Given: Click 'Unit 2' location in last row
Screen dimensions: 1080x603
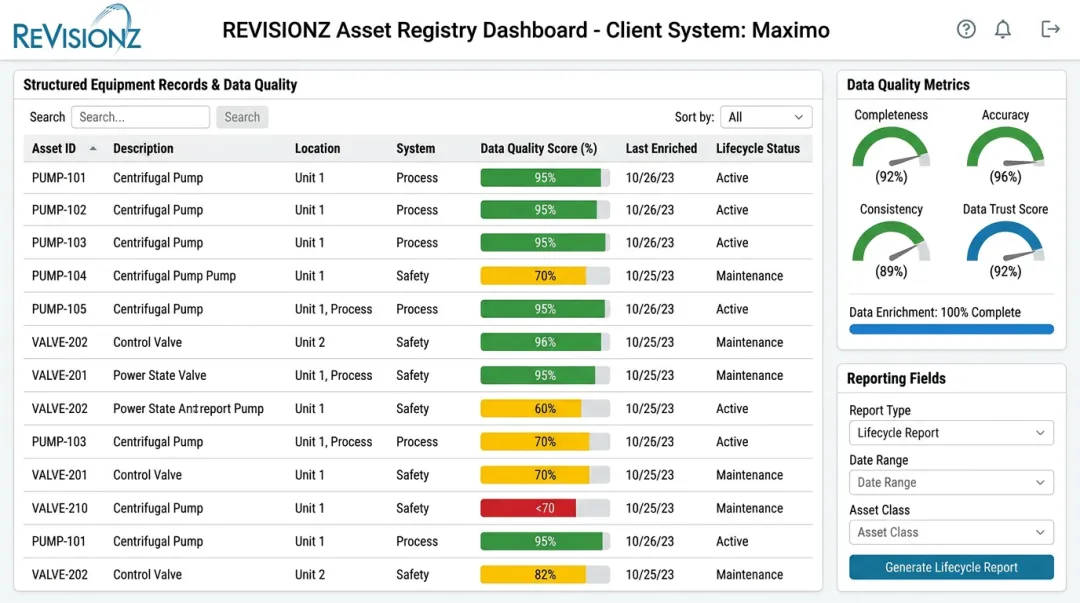Looking at the screenshot, I should (x=310, y=574).
